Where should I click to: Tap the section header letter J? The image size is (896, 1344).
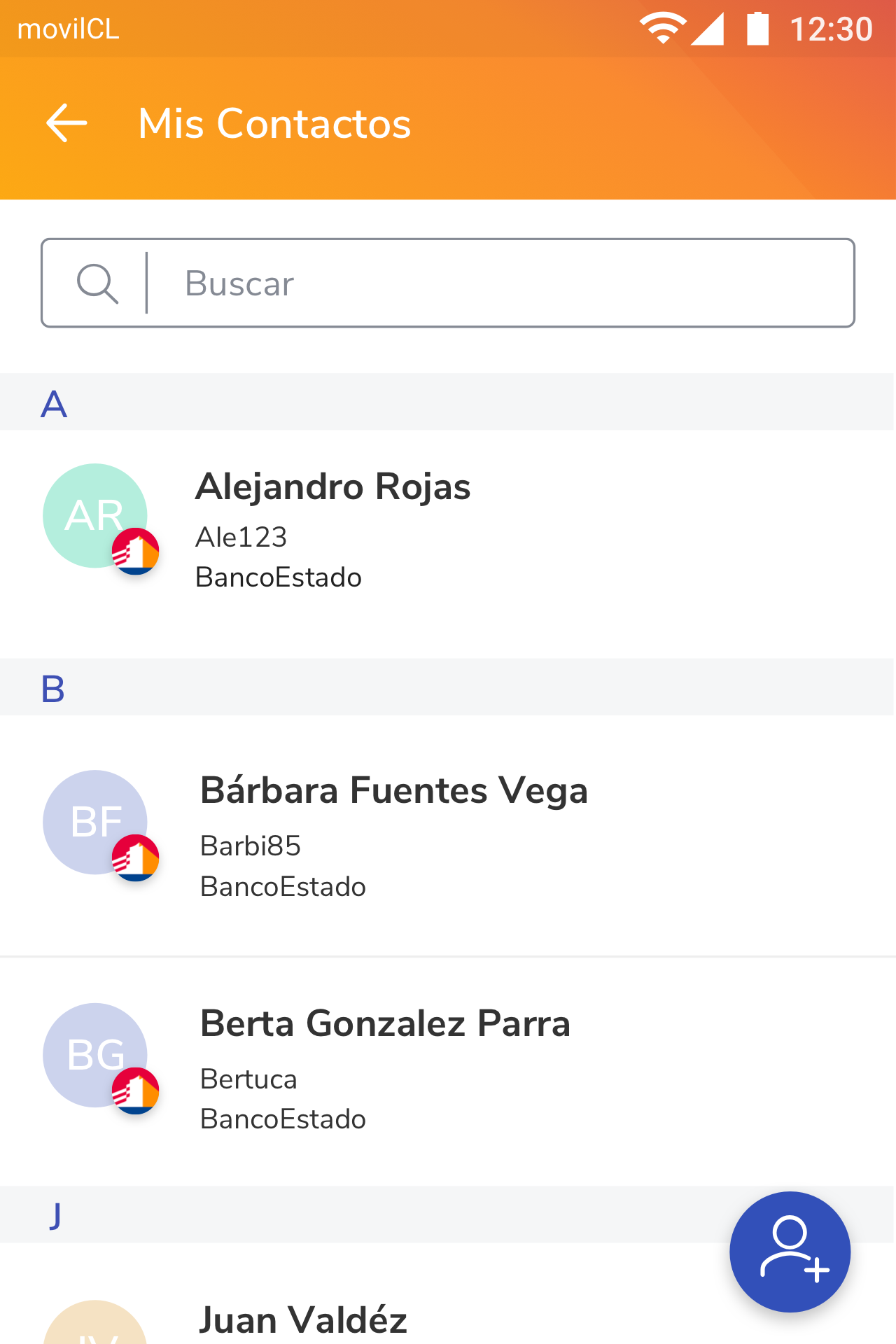click(x=55, y=1215)
